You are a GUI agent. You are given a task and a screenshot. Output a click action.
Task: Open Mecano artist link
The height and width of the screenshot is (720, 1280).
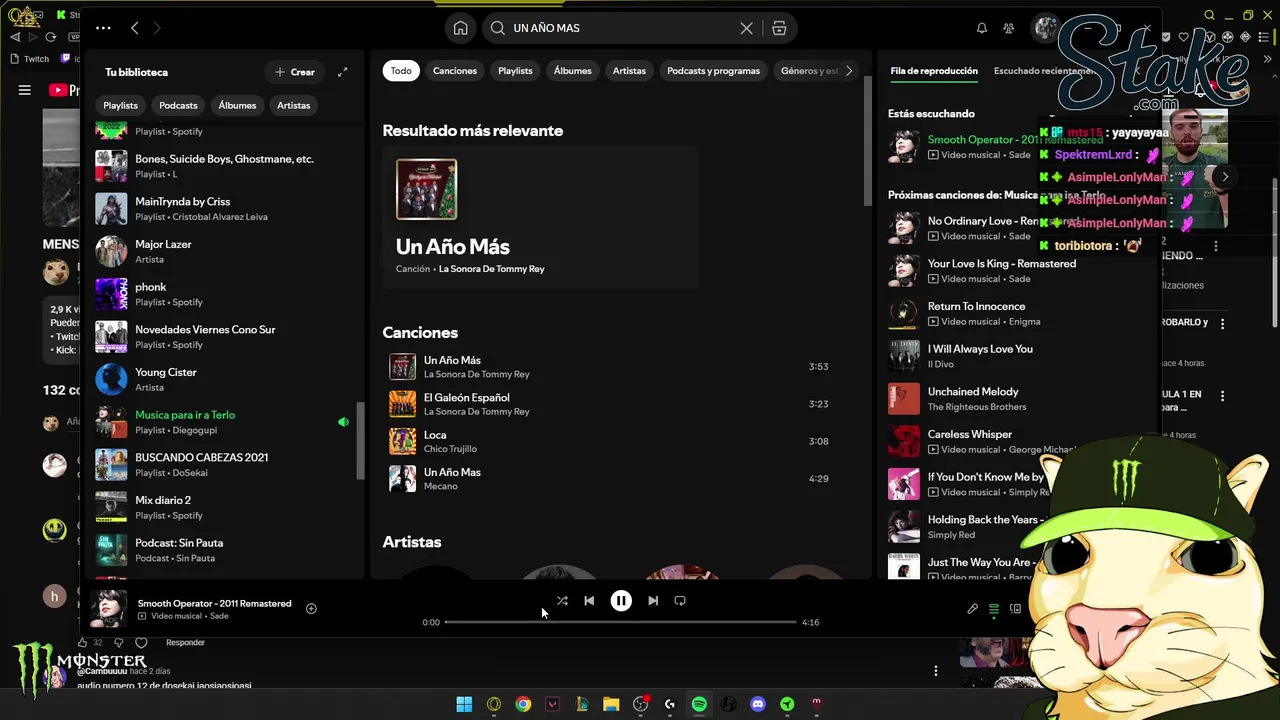point(440,486)
